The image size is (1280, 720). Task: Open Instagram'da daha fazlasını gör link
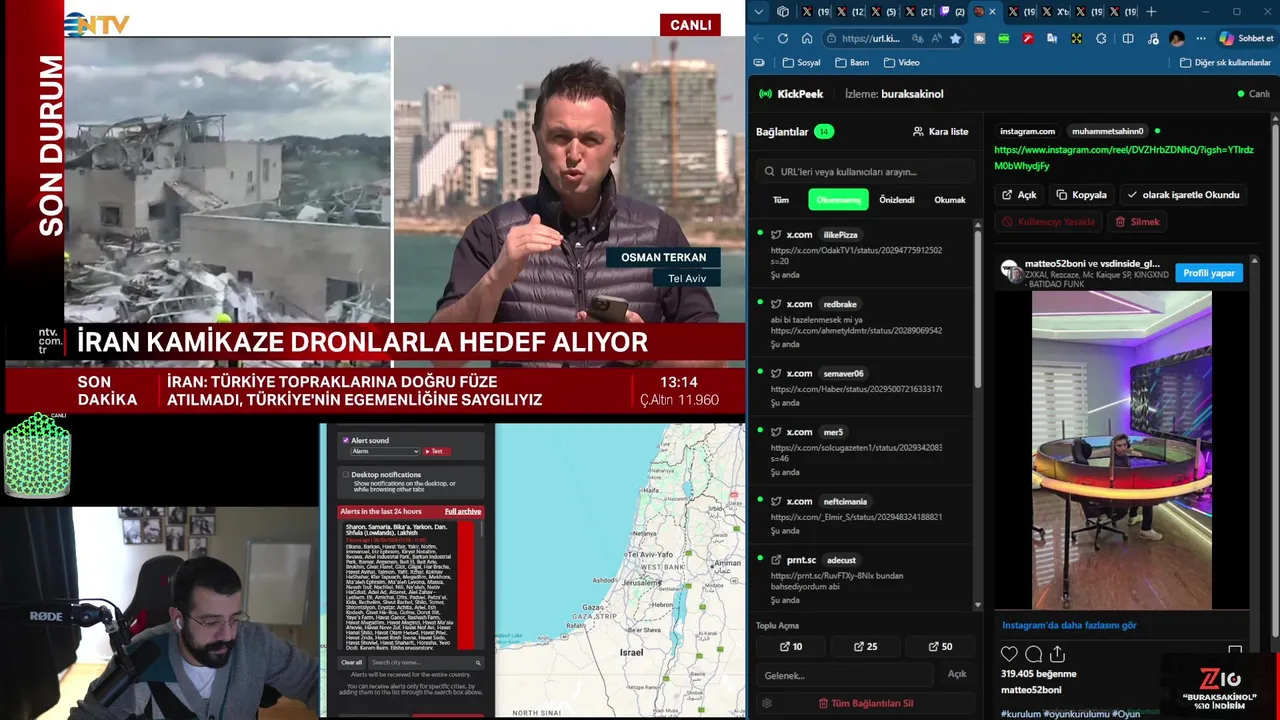pos(1069,625)
